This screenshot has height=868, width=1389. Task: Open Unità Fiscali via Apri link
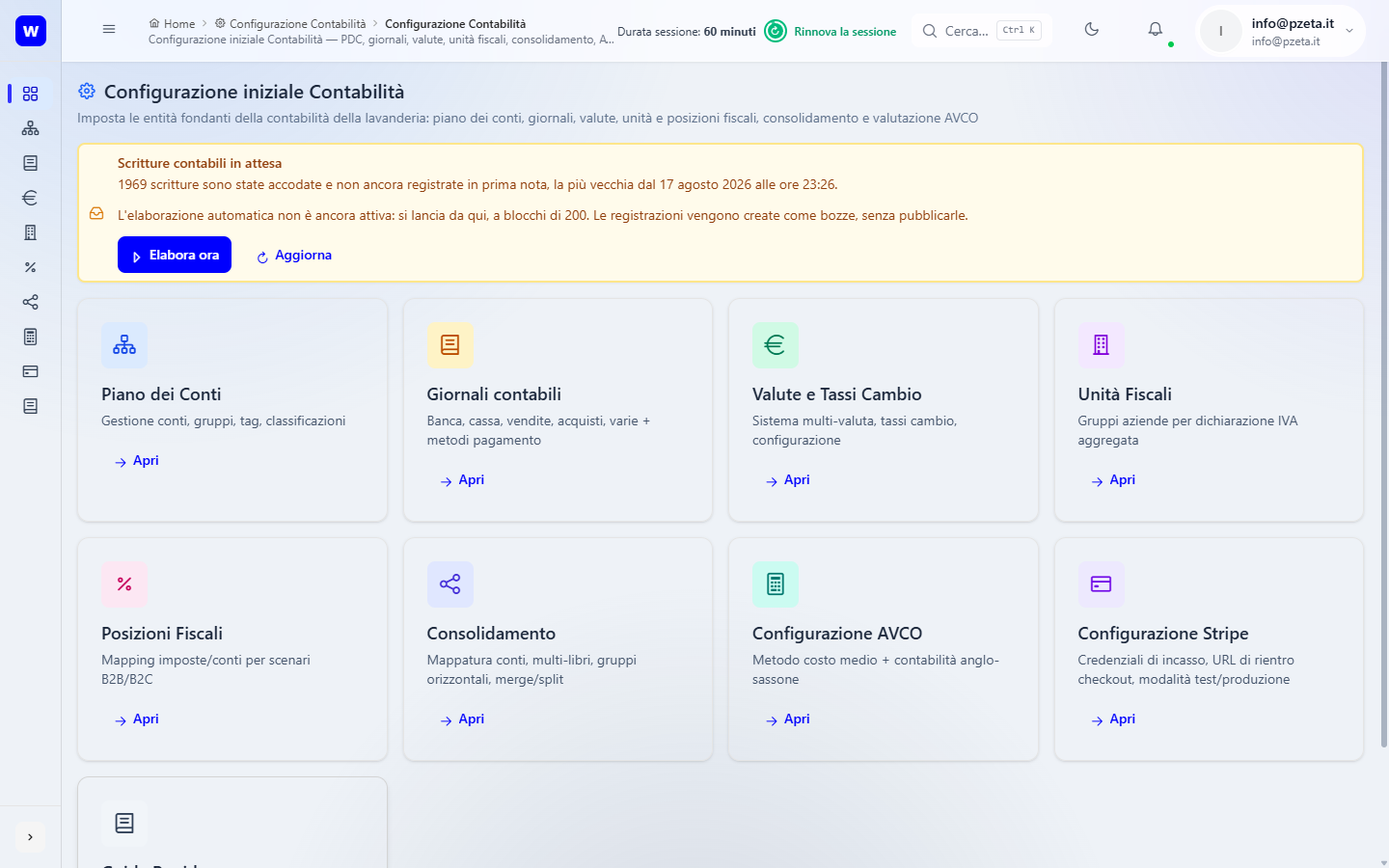click(1113, 480)
